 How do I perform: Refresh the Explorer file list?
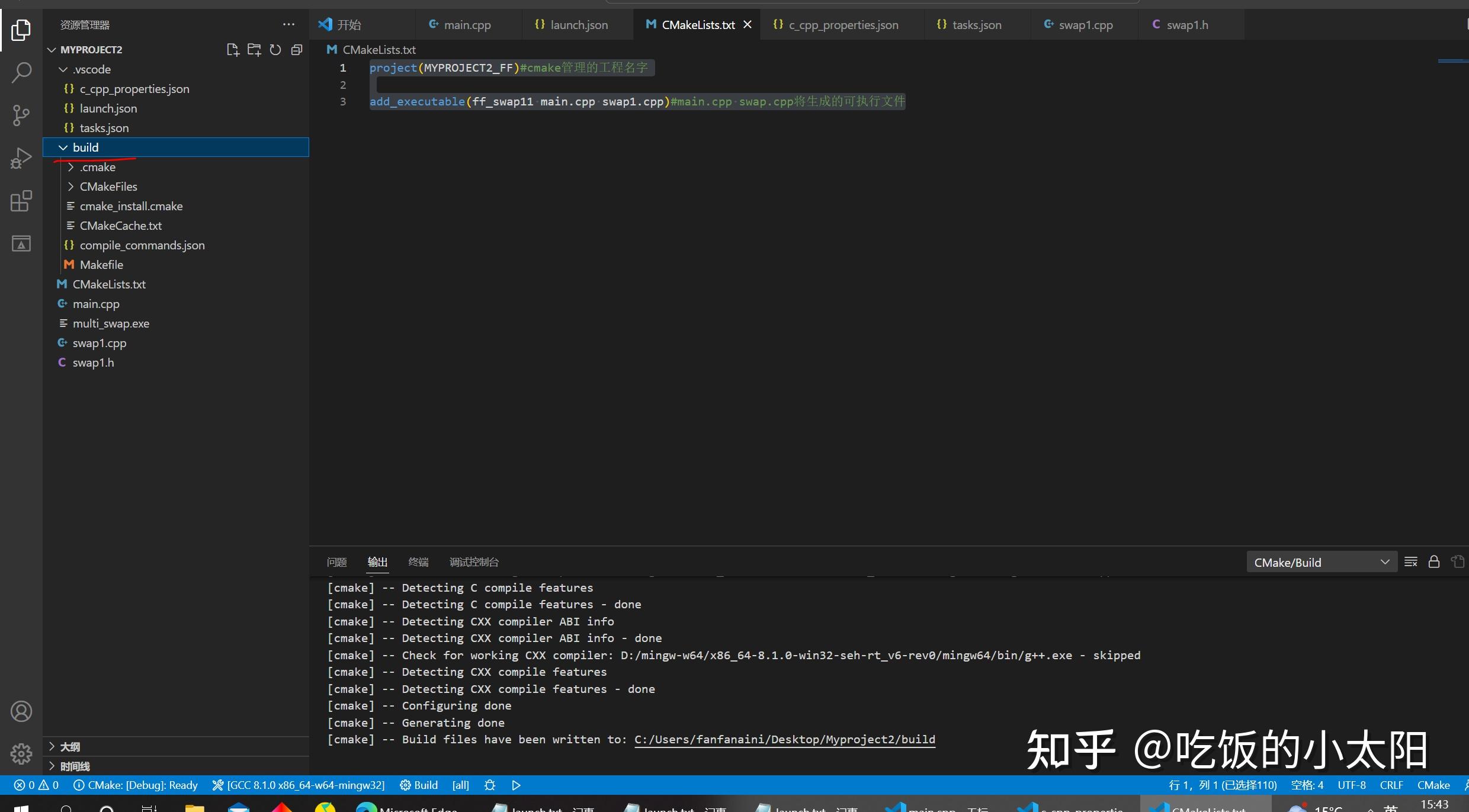pos(275,50)
